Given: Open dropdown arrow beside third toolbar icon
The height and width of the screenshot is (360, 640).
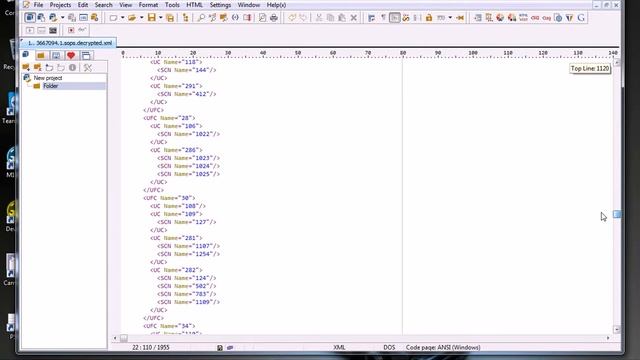Looking at the screenshot, I should pyautogui.click(x=62, y=18).
